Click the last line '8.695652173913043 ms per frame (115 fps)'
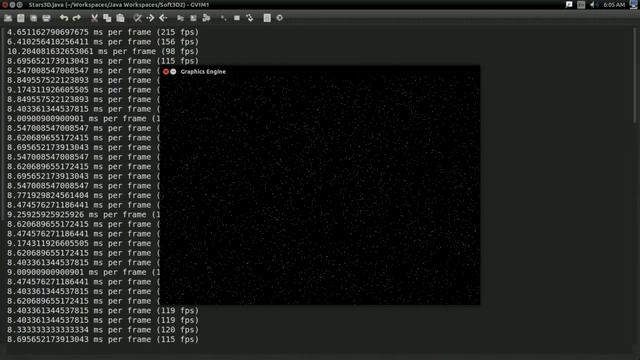This screenshot has height=360, width=640. (x=103, y=339)
